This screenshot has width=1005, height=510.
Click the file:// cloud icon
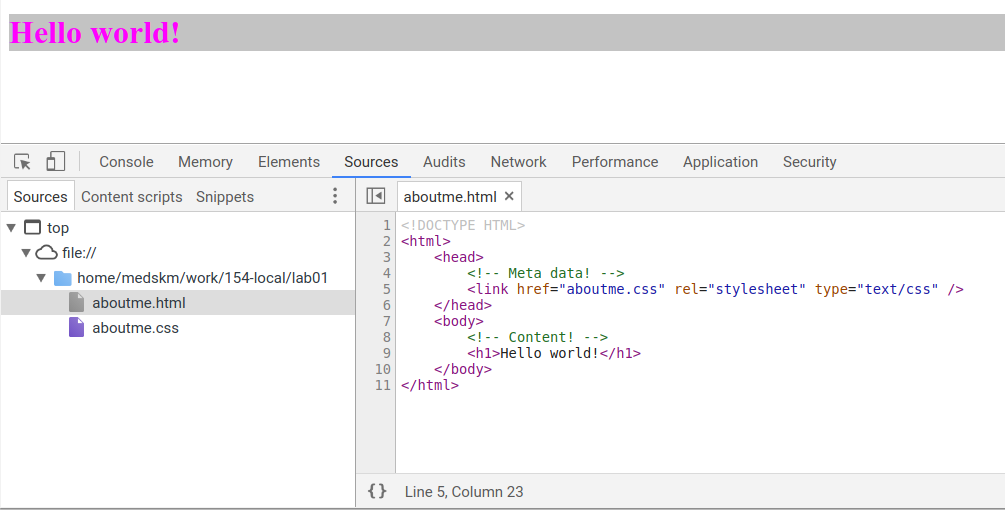click(x=47, y=253)
